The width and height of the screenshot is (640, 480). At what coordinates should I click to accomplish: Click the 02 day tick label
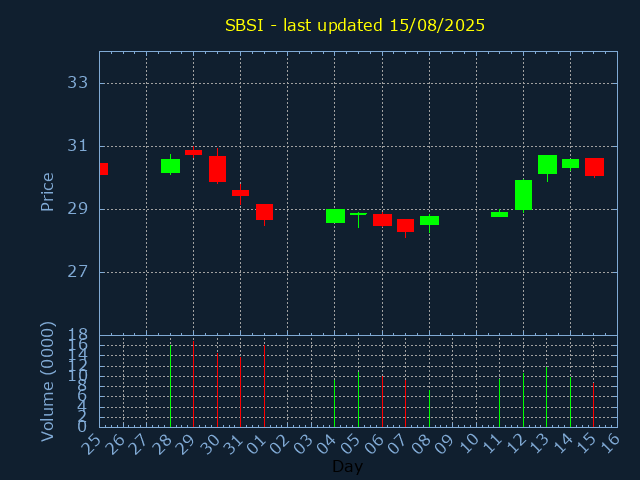coord(280,444)
